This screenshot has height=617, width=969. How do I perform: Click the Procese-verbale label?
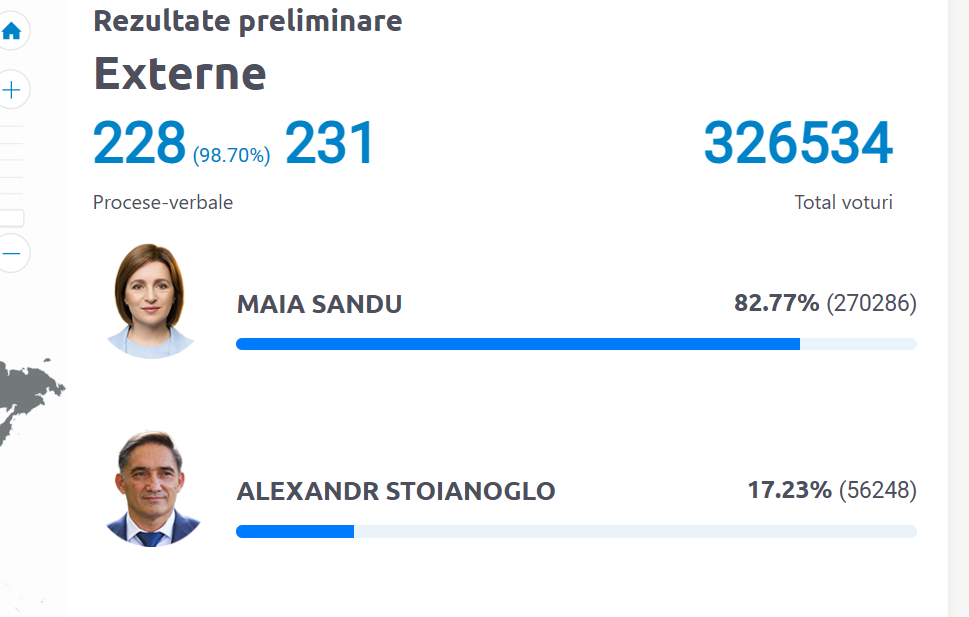coord(163,202)
